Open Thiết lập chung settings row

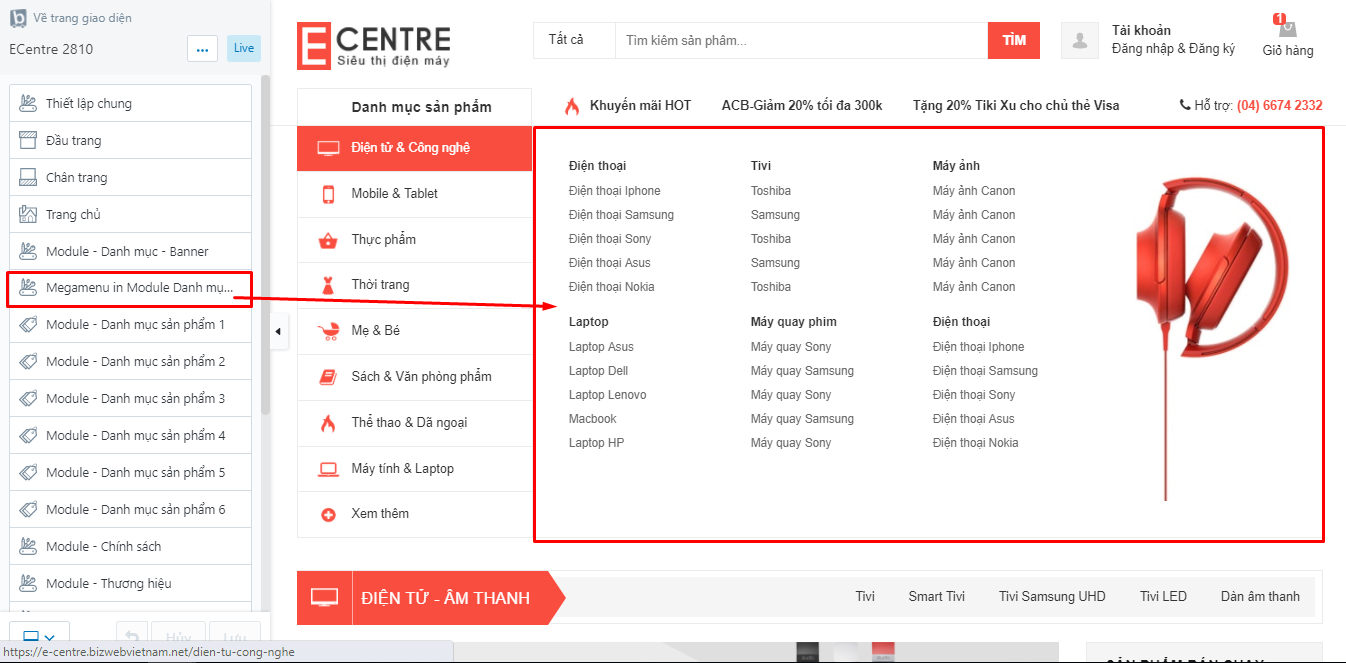(130, 103)
